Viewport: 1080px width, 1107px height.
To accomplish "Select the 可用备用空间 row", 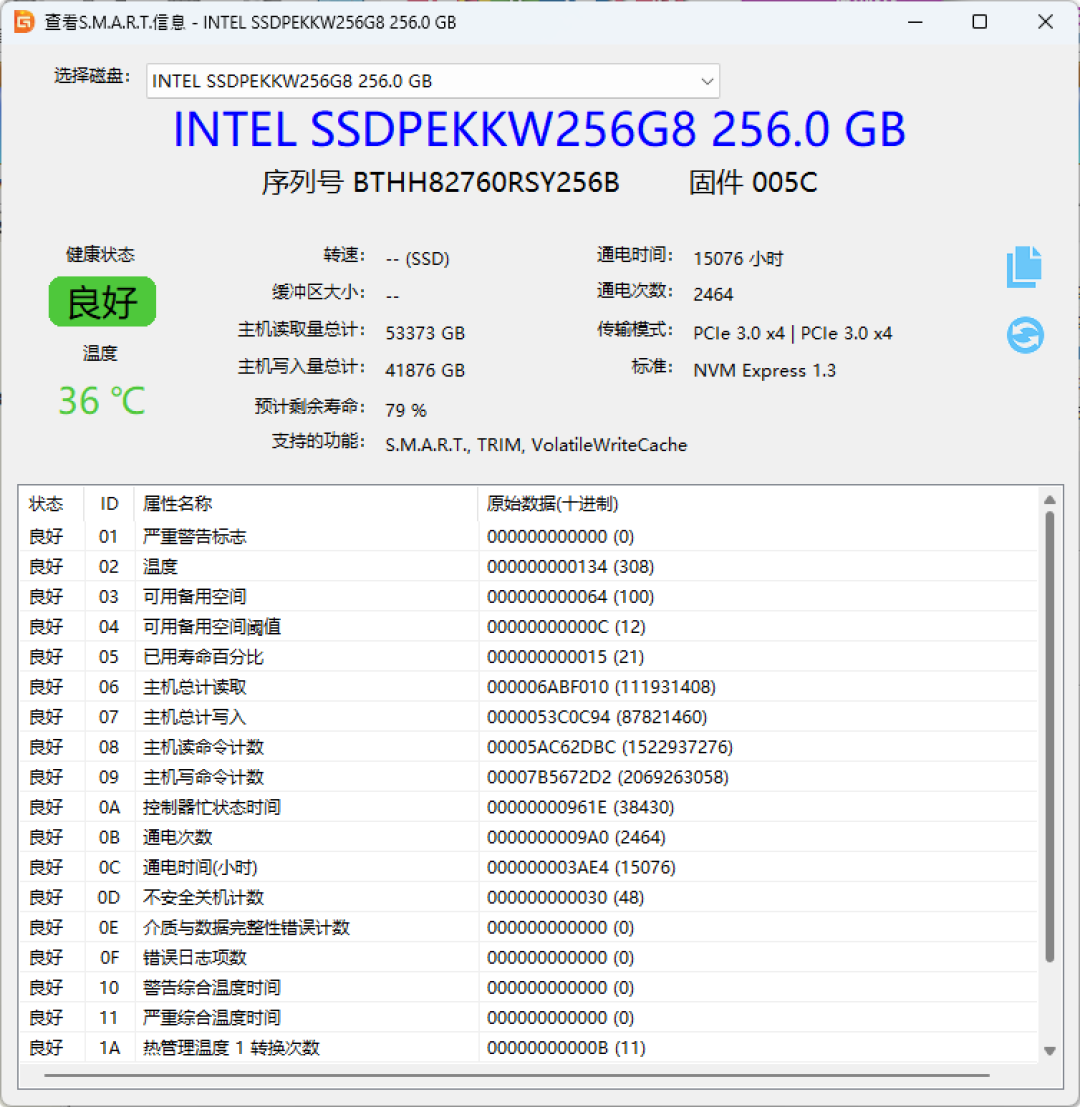I will 528,597.
